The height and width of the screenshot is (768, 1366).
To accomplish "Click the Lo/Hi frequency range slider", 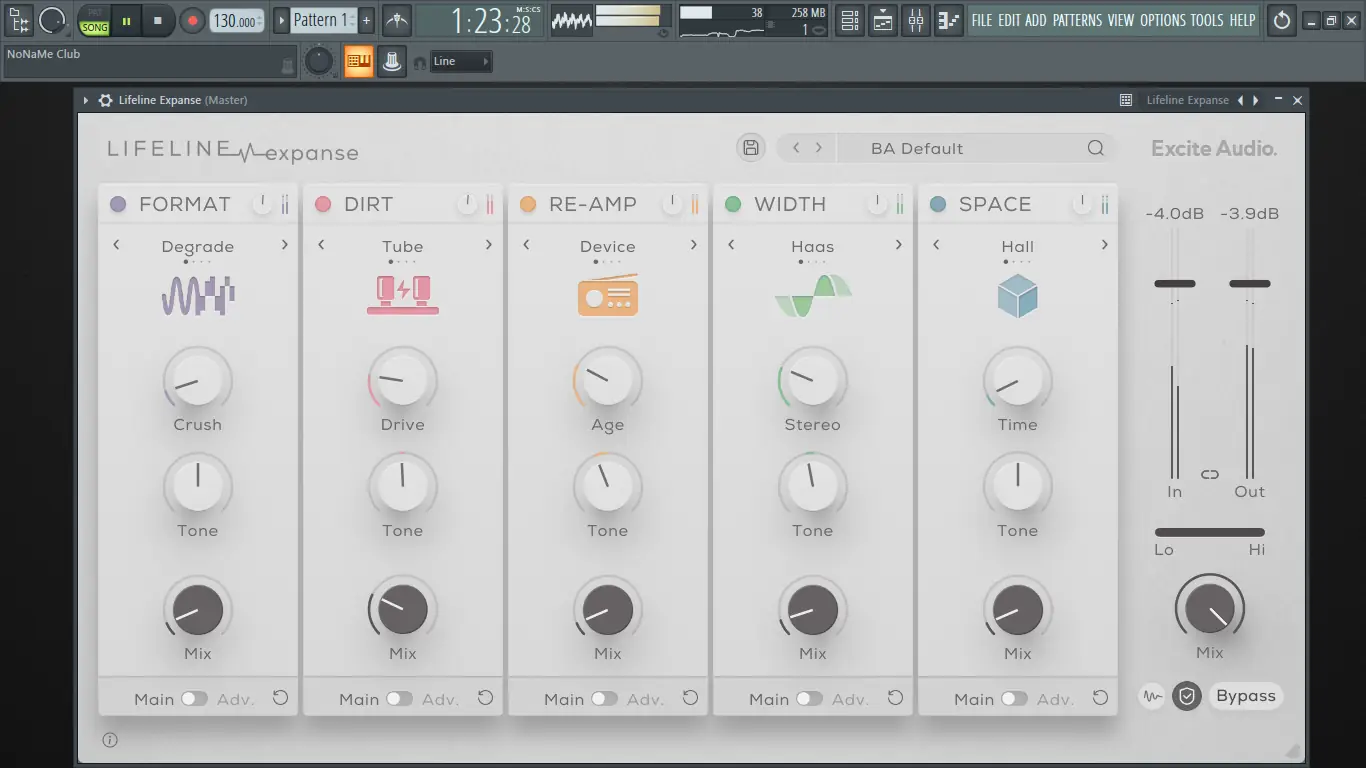I will click(x=1210, y=531).
